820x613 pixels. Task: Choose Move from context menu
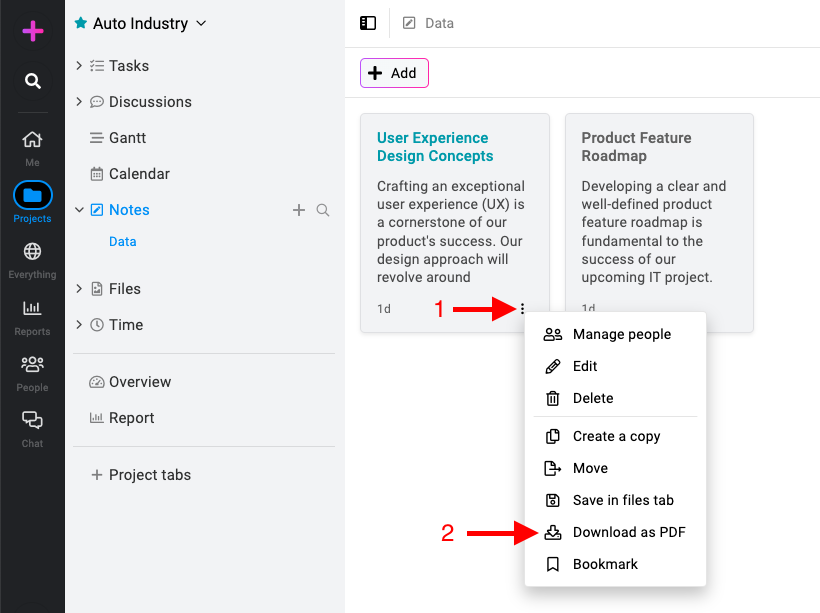[x=616, y=468]
